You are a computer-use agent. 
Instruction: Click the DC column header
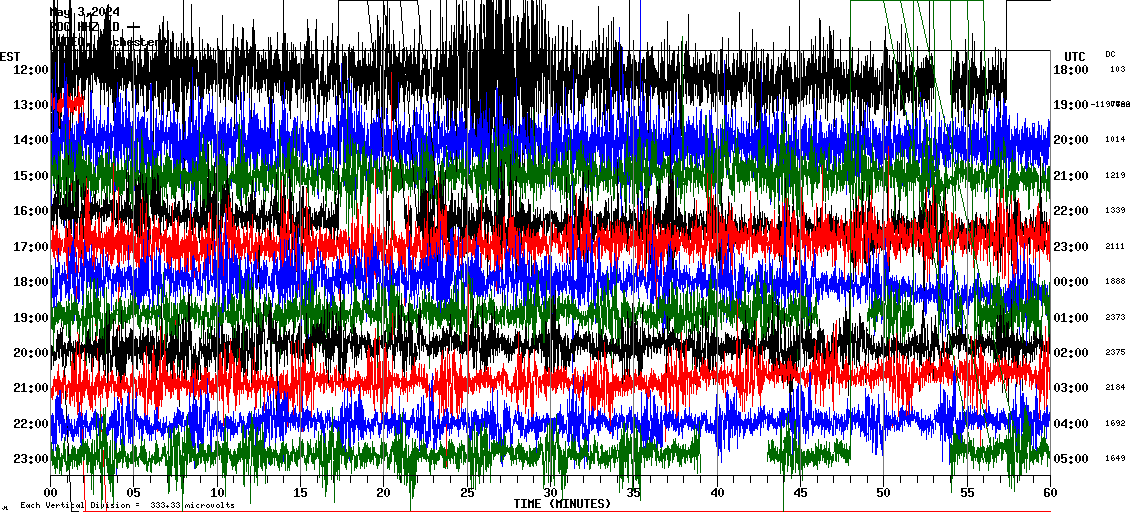point(1110,54)
